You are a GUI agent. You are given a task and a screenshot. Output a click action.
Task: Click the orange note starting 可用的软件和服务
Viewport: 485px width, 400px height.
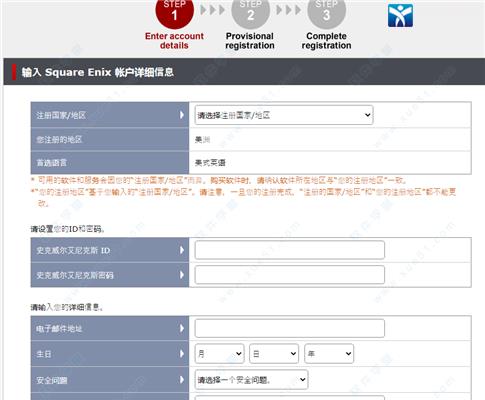pyautogui.click(x=219, y=180)
